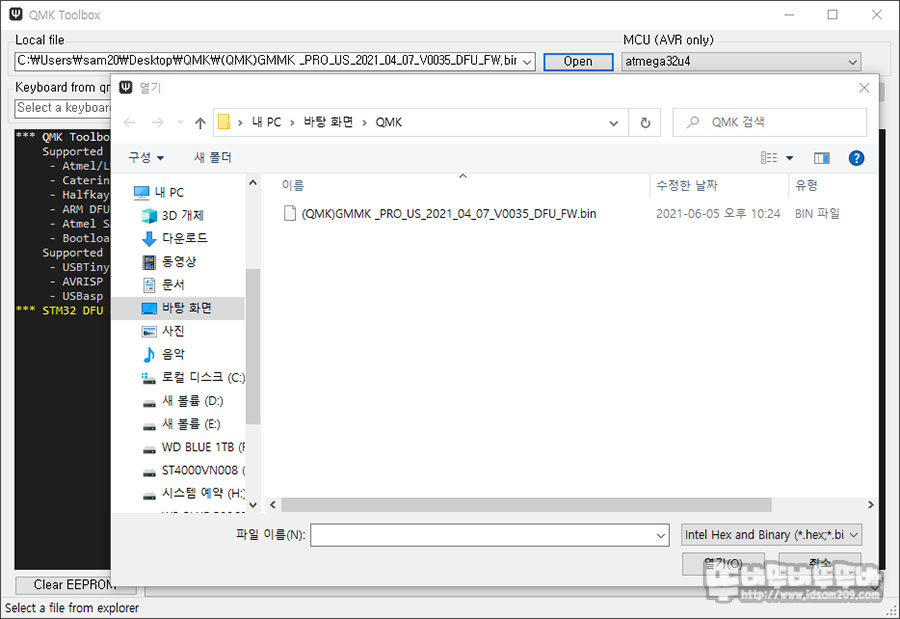This screenshot has height=619, width=900.
Task: Click folder icon in address bar
Action: tap(224, 122)
